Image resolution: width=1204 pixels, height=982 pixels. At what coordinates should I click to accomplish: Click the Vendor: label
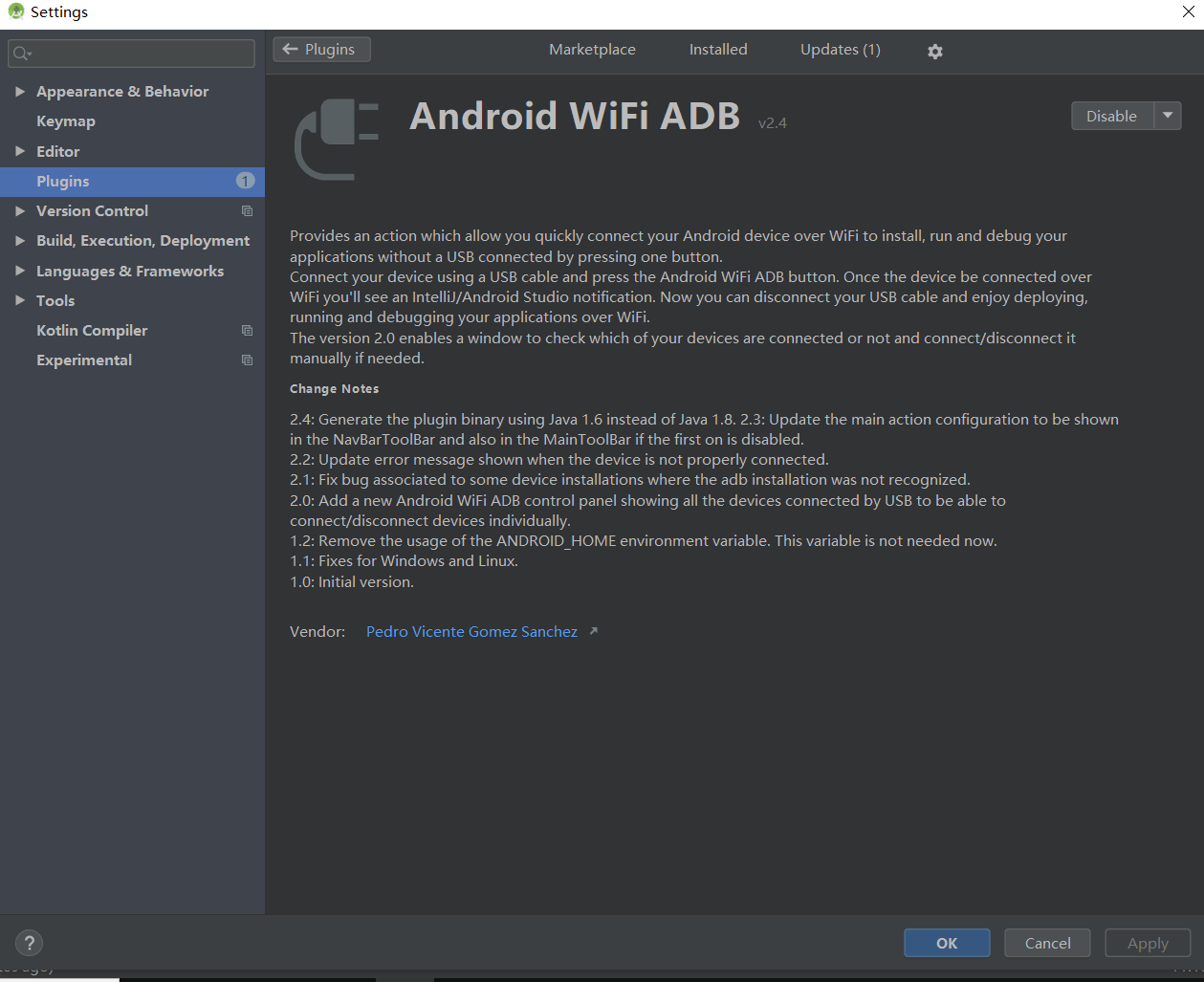click(317, 632)
